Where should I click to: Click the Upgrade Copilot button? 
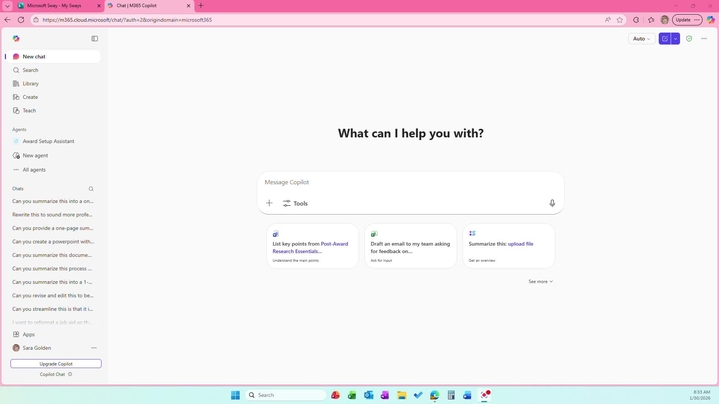click(56, 364)
